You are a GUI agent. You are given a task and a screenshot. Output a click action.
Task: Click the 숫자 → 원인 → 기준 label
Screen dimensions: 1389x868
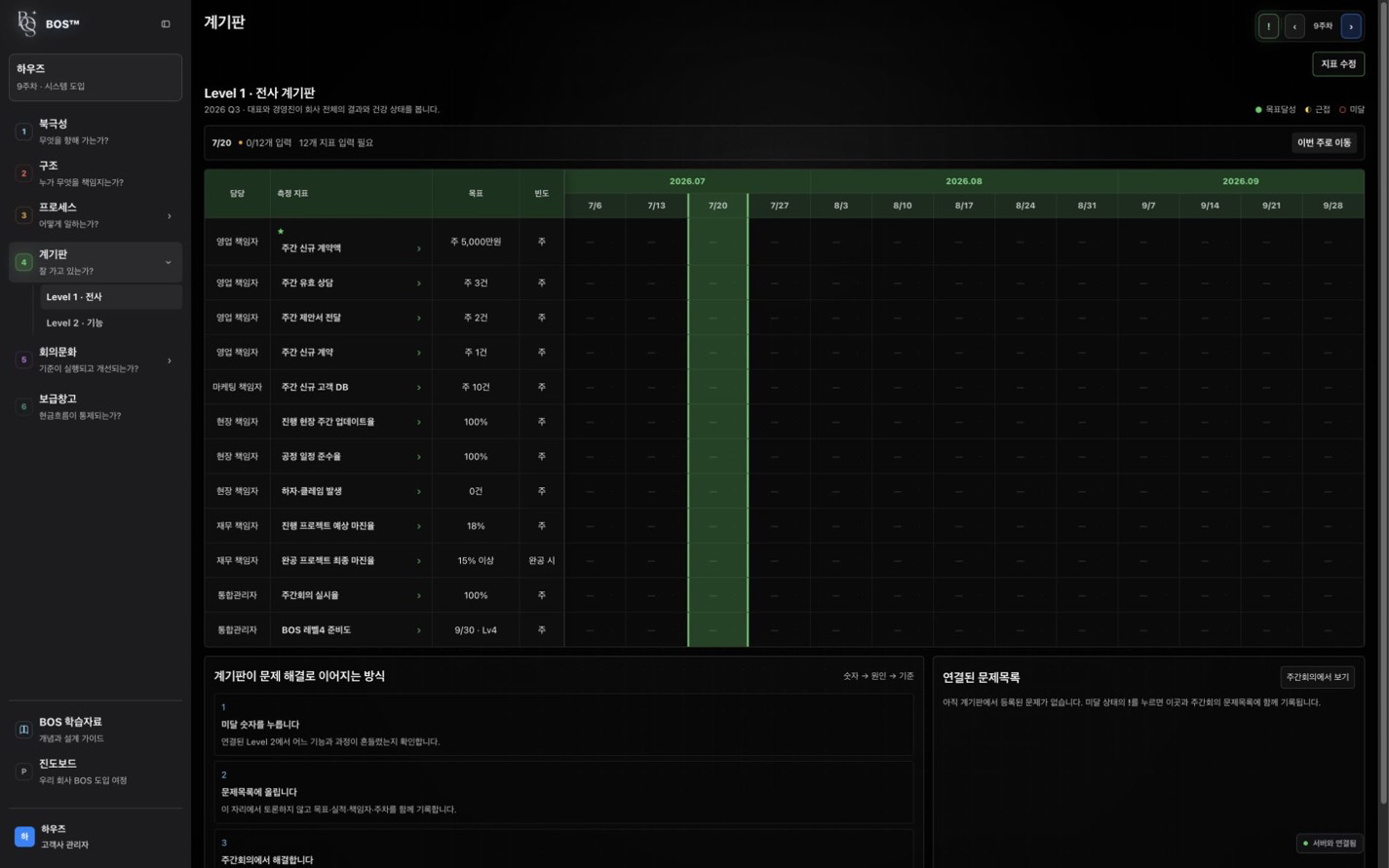[x=878, y=676]
